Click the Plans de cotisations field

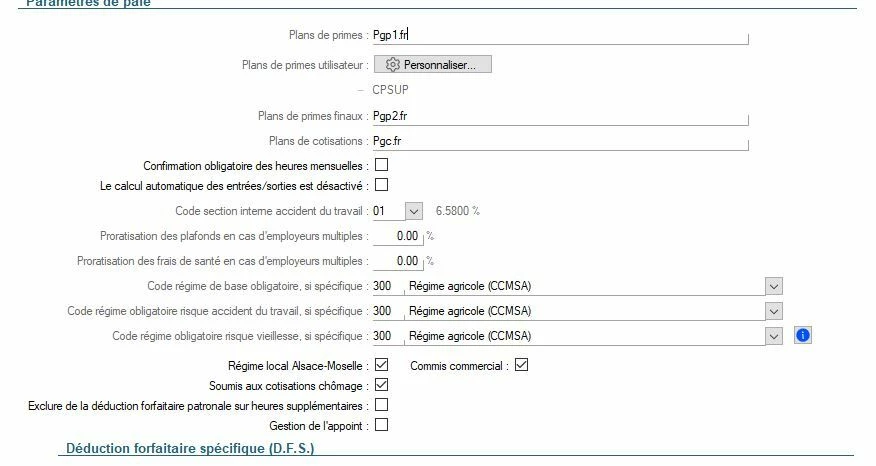click(x=560, y=141)
